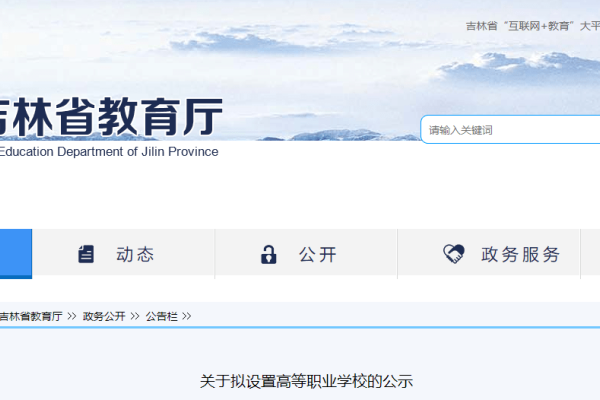Click the Education Department of Jilin Province subtitle
600x400 pixels.
point(109,152)
